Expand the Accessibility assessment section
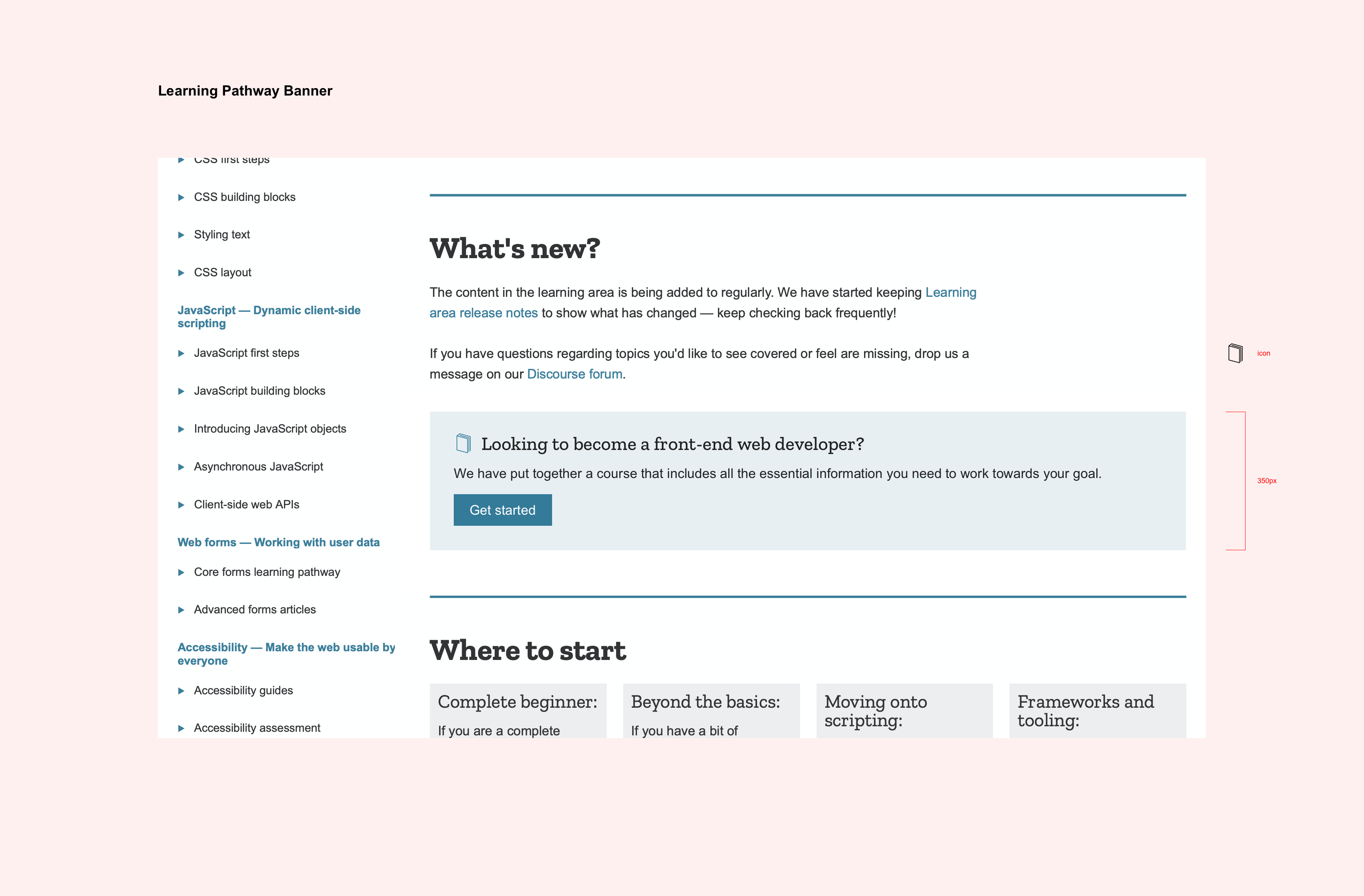 182,728
